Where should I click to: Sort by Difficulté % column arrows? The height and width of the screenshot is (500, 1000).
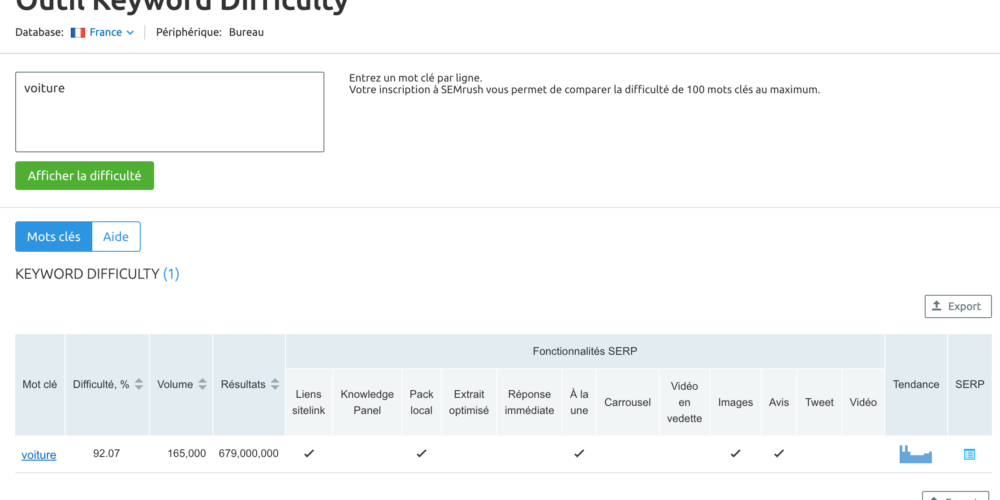[139, 384]
